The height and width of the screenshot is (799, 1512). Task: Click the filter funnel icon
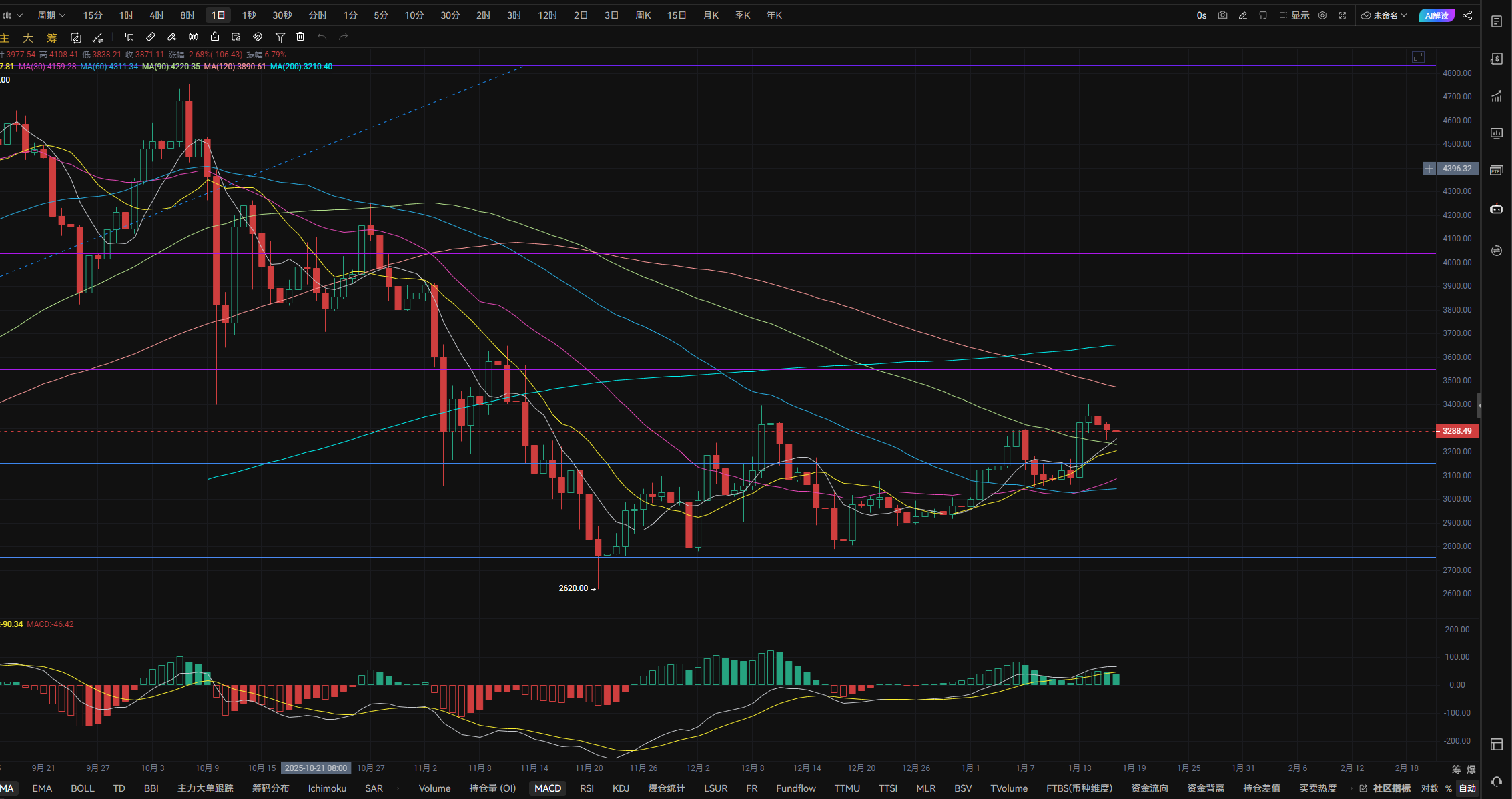[280, 37]
